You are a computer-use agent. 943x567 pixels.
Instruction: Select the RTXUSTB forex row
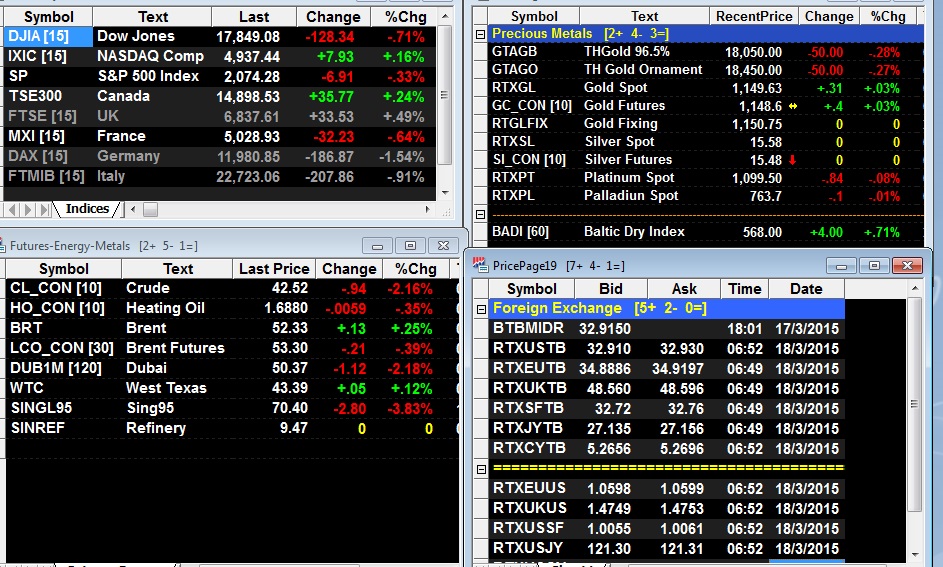(667, 348)
